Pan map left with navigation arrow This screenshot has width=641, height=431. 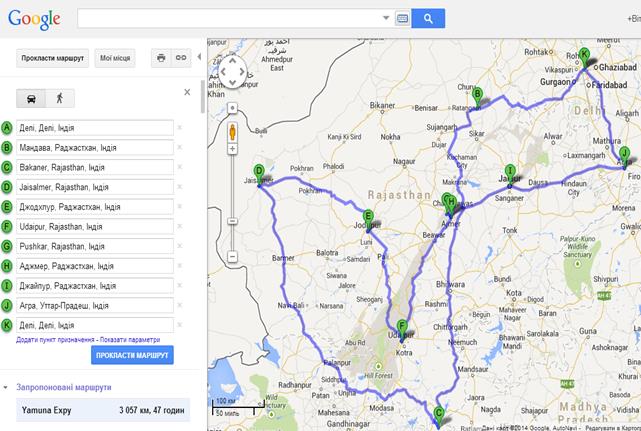(x=223, y=72)
